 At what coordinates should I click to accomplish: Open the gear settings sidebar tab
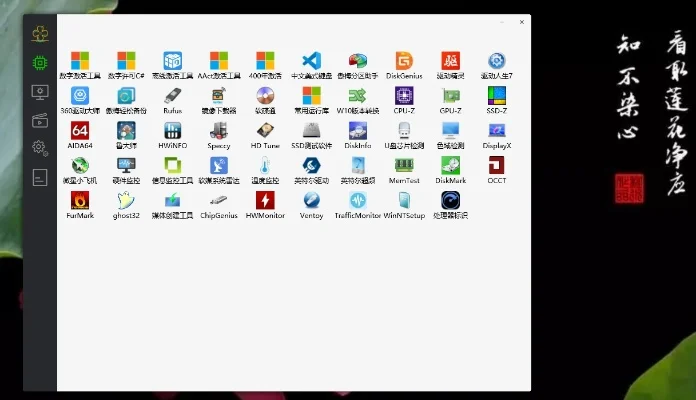(x=40, y=148)
